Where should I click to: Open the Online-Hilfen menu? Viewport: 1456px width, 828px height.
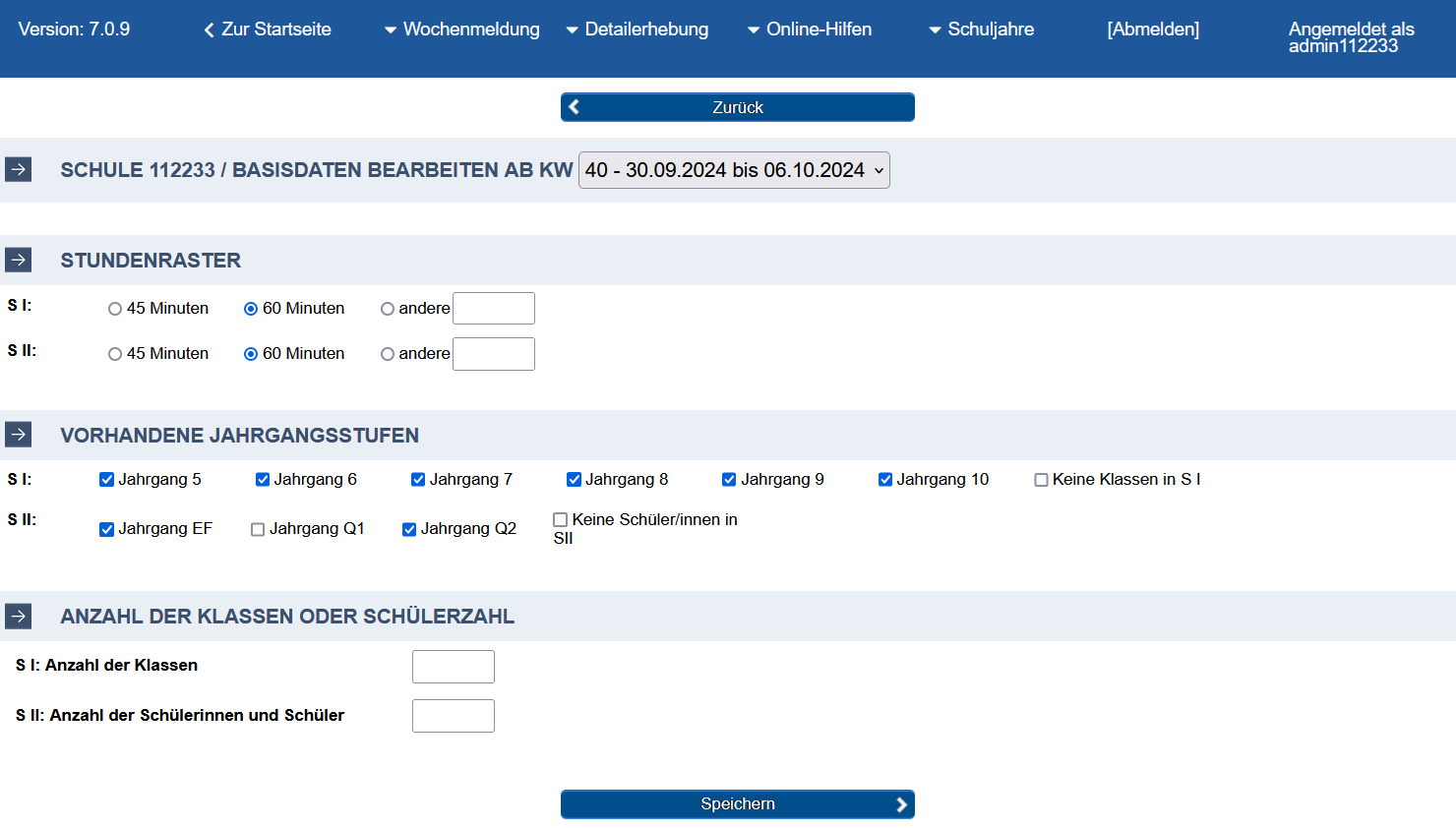[809, 30]
